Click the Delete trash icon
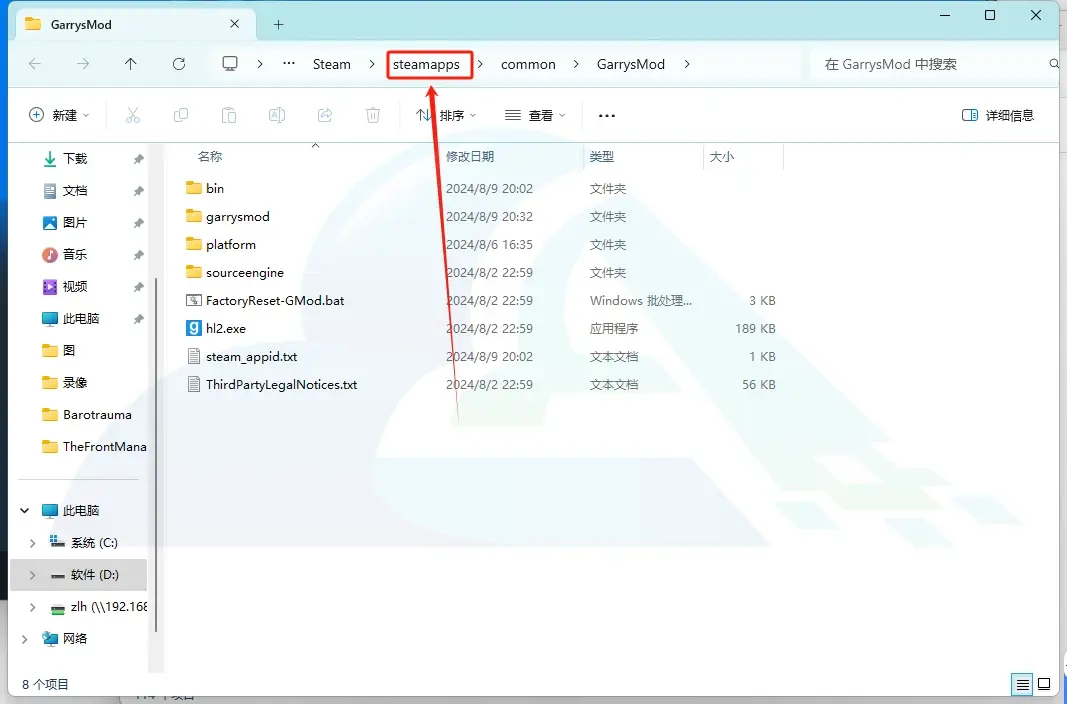The width and height of the screenshot is (1067, 704). pyautogui.click(x=372, y=116)
